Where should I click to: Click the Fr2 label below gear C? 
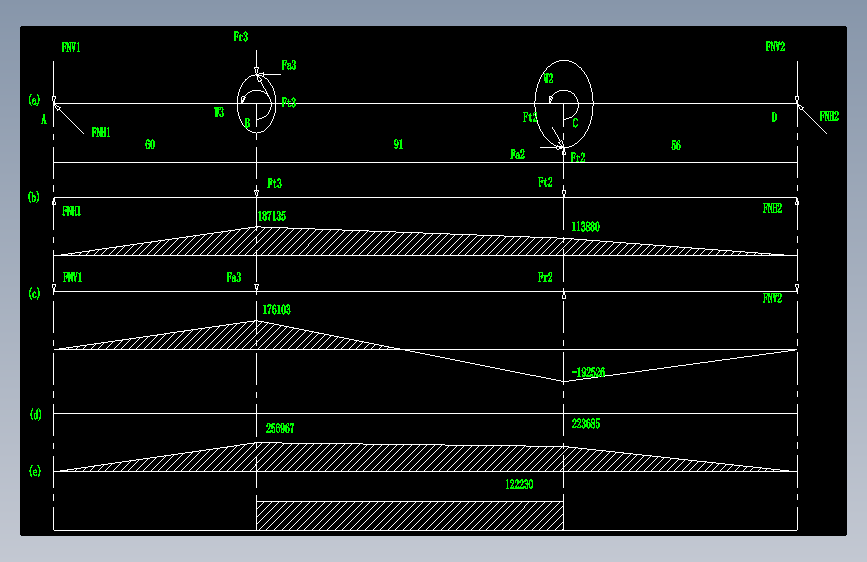click(x=577, y=158)
